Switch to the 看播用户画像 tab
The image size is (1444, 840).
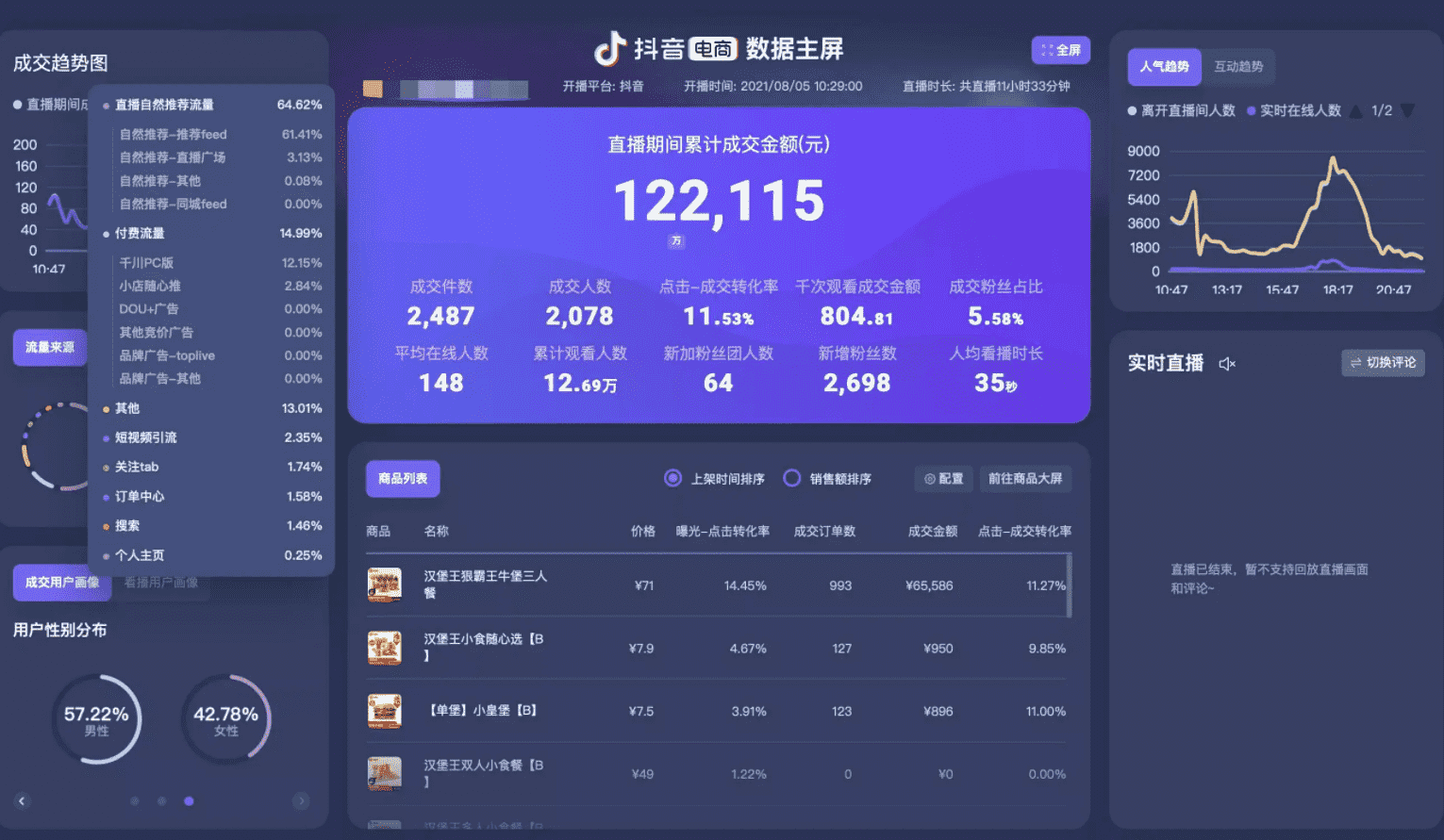click(x=161, y=583)
